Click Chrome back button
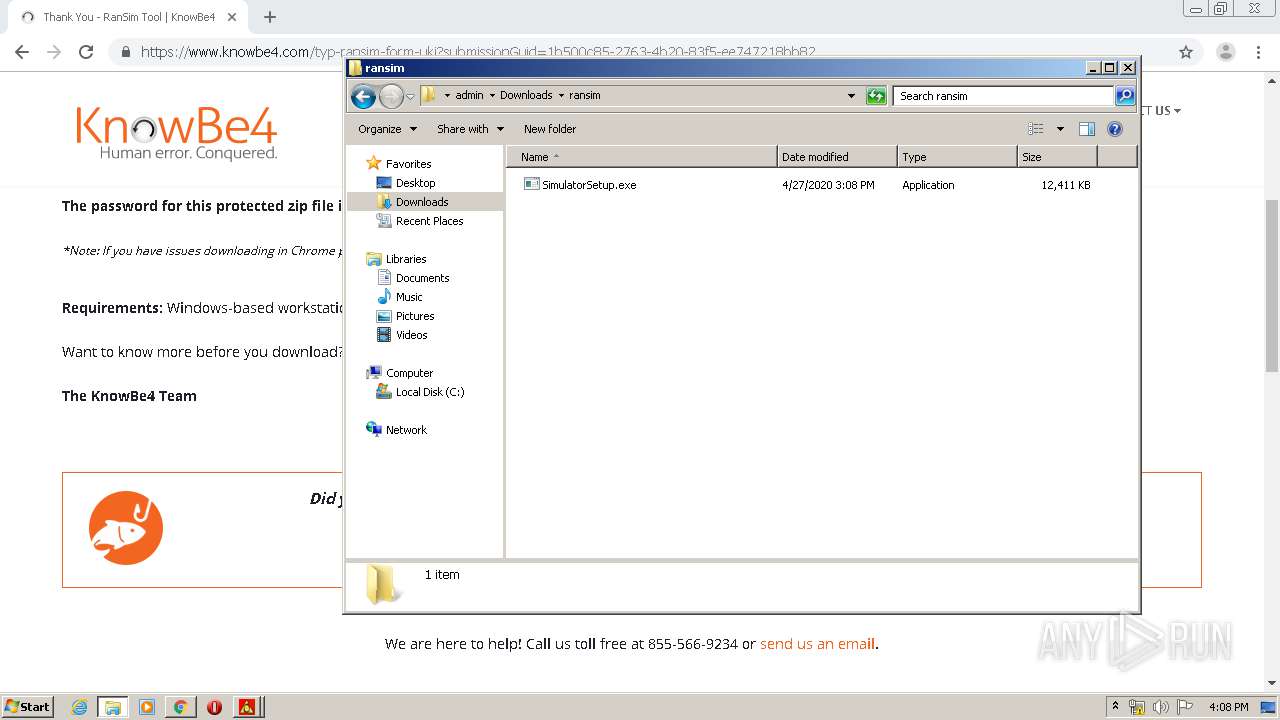The width and height of the screenshot is (1280, 720). (22, 52)
